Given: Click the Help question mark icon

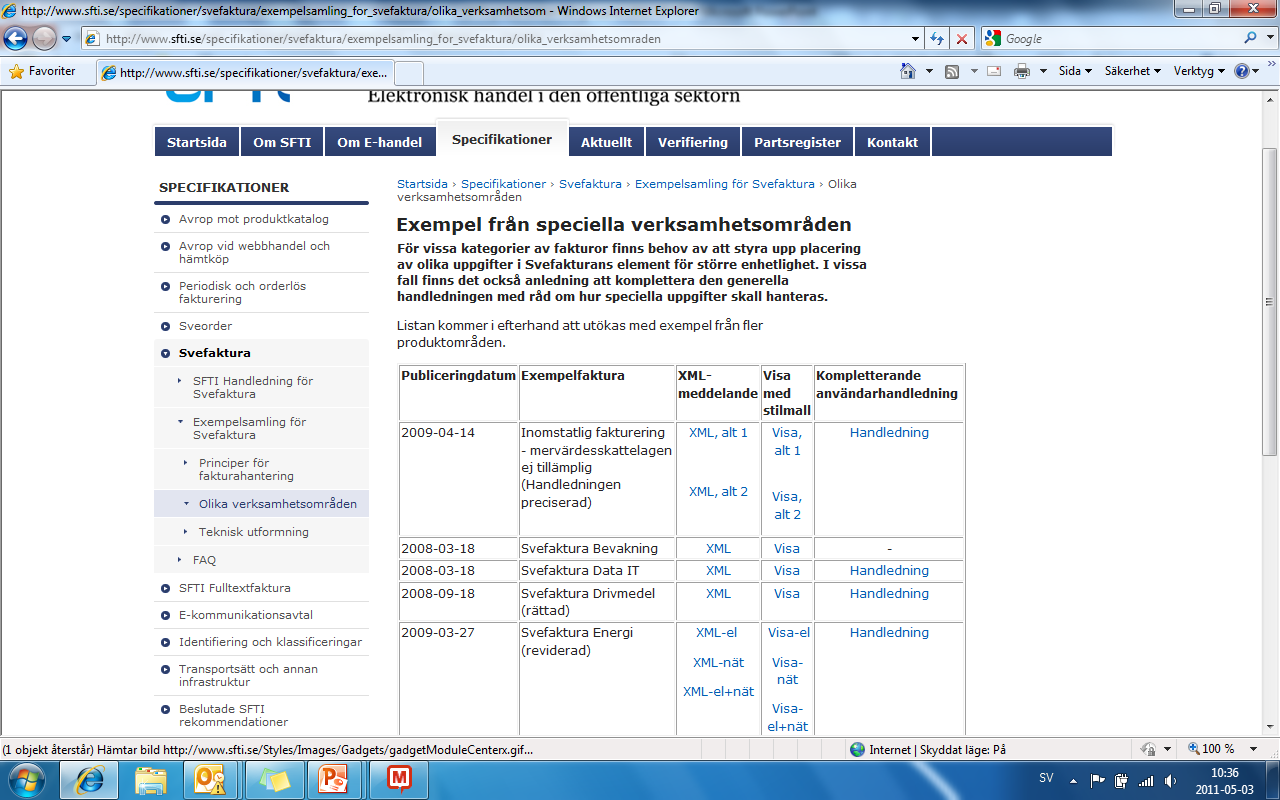Looking at the screenshot, I should point(1242,71).
